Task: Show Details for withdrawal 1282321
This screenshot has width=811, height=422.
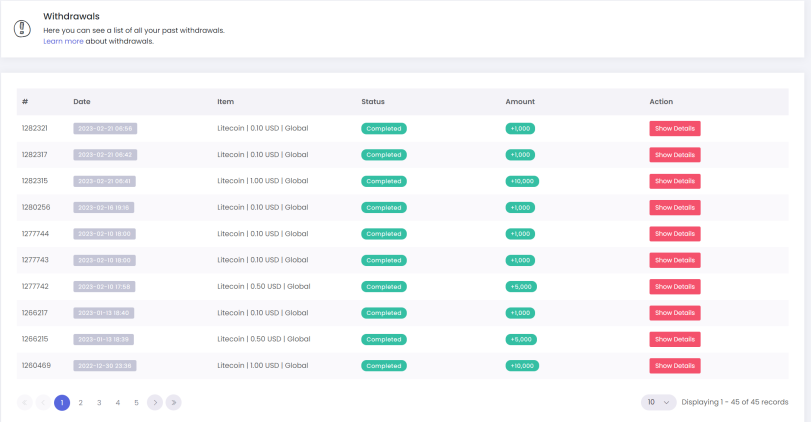Action: [x=675, y=128]
